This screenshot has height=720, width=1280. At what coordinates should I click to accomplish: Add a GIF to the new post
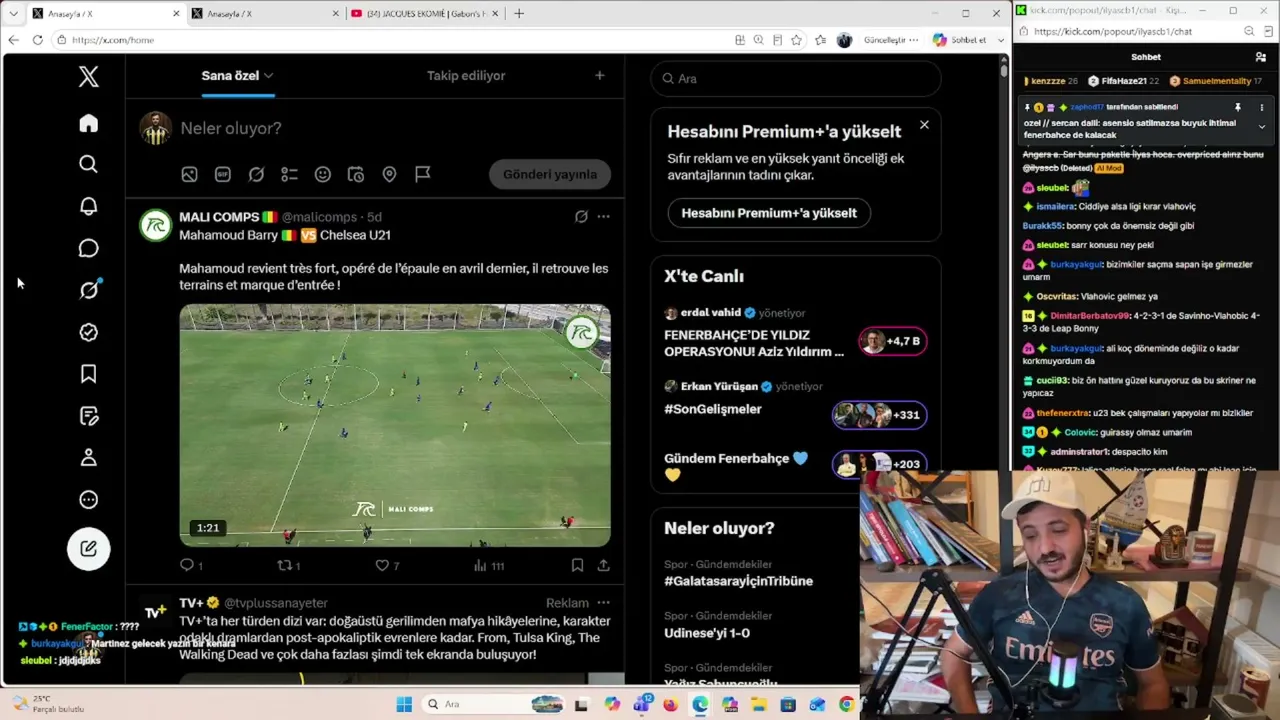[x=223, y=174]
